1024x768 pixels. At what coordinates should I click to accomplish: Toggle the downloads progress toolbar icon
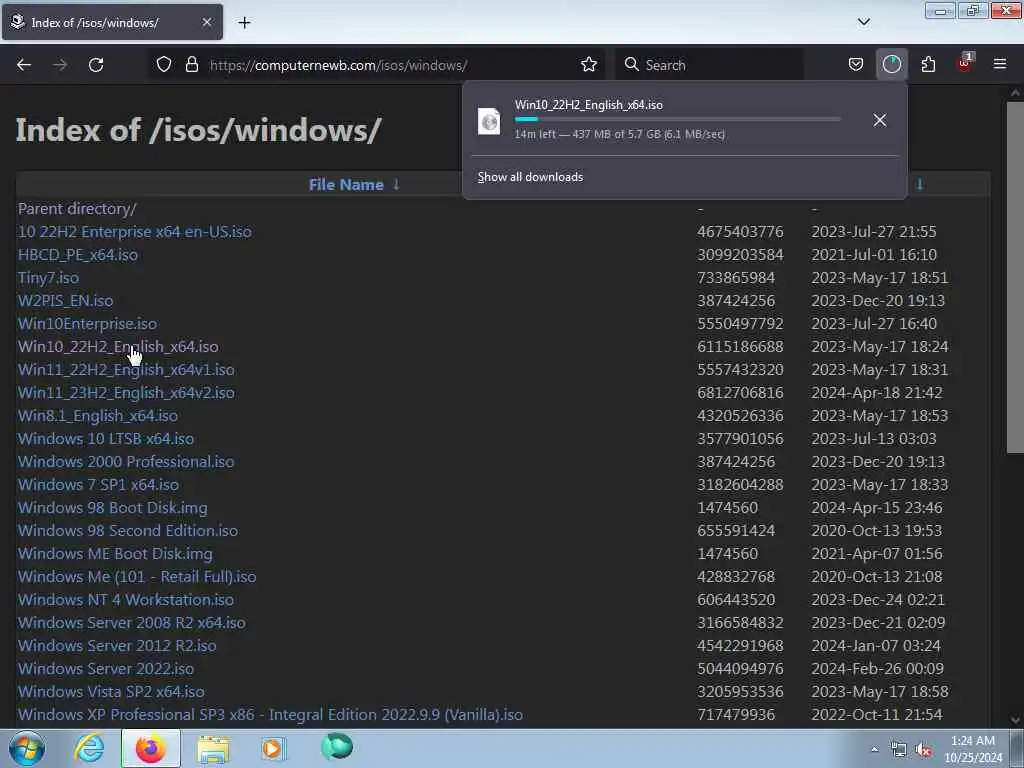(891, 65)
